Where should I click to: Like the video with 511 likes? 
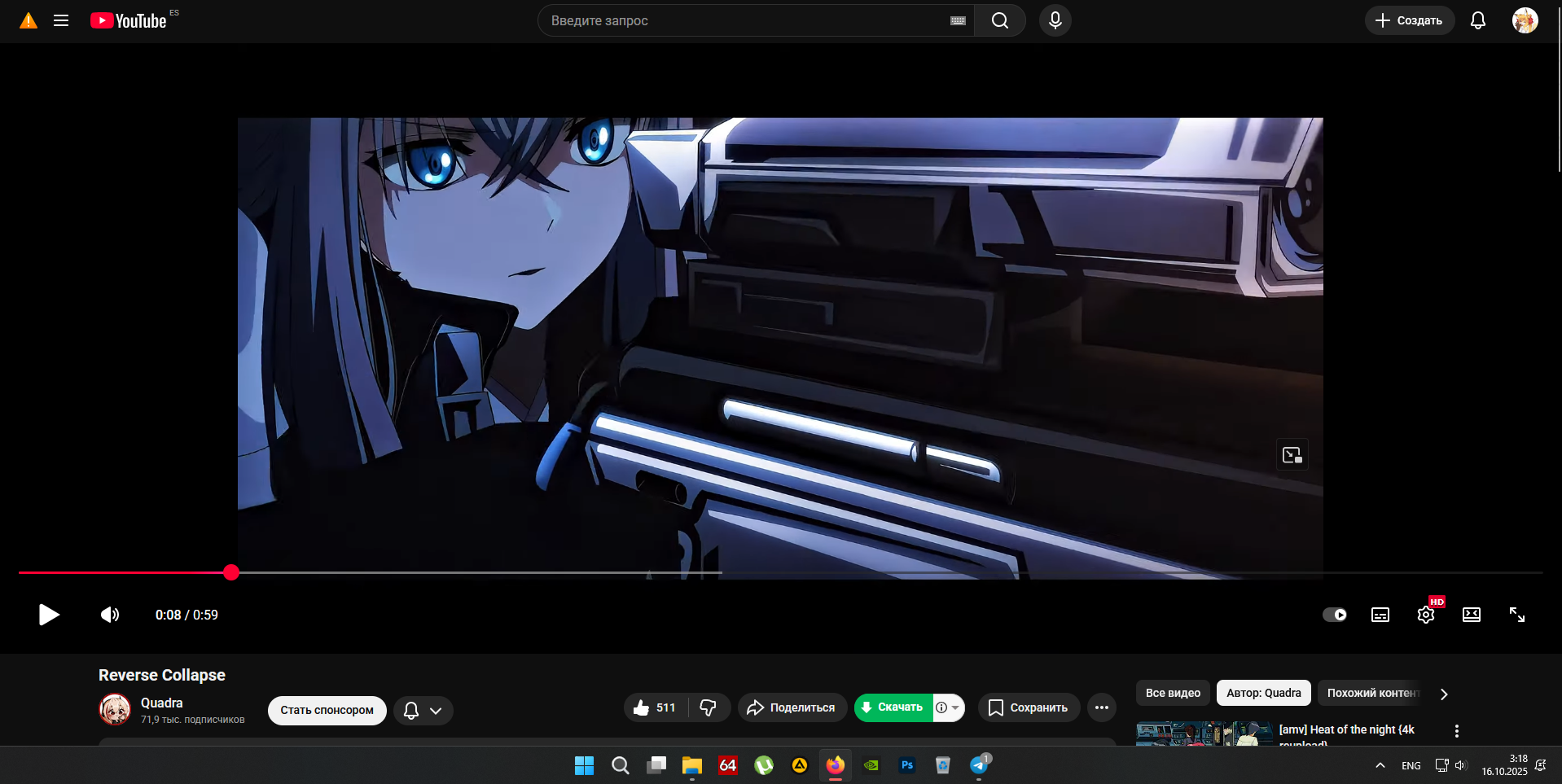[x=656, y=707]
